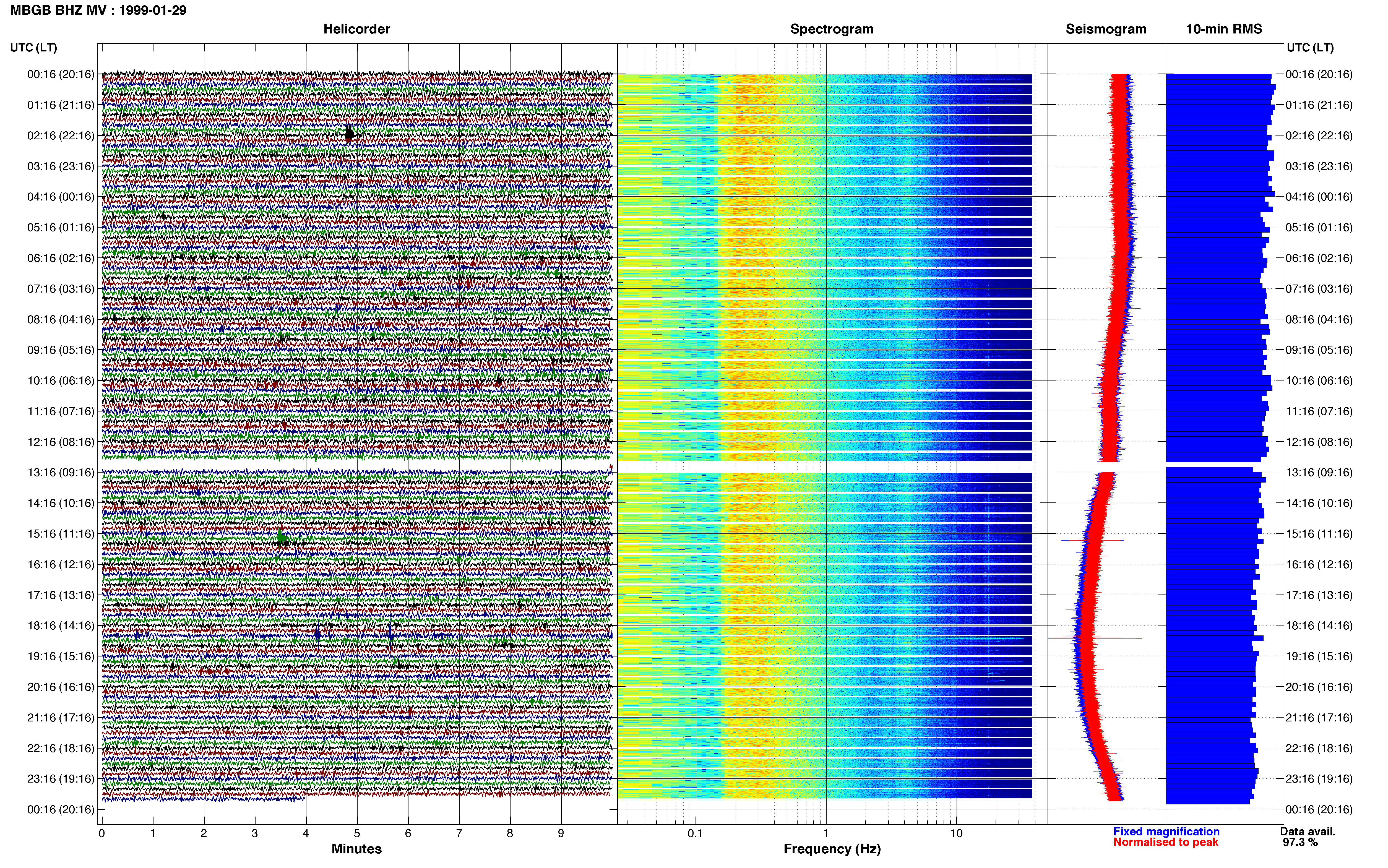
Task: Click the left '02:16 (22:16)' time label
Action: [x=61, y=135]
